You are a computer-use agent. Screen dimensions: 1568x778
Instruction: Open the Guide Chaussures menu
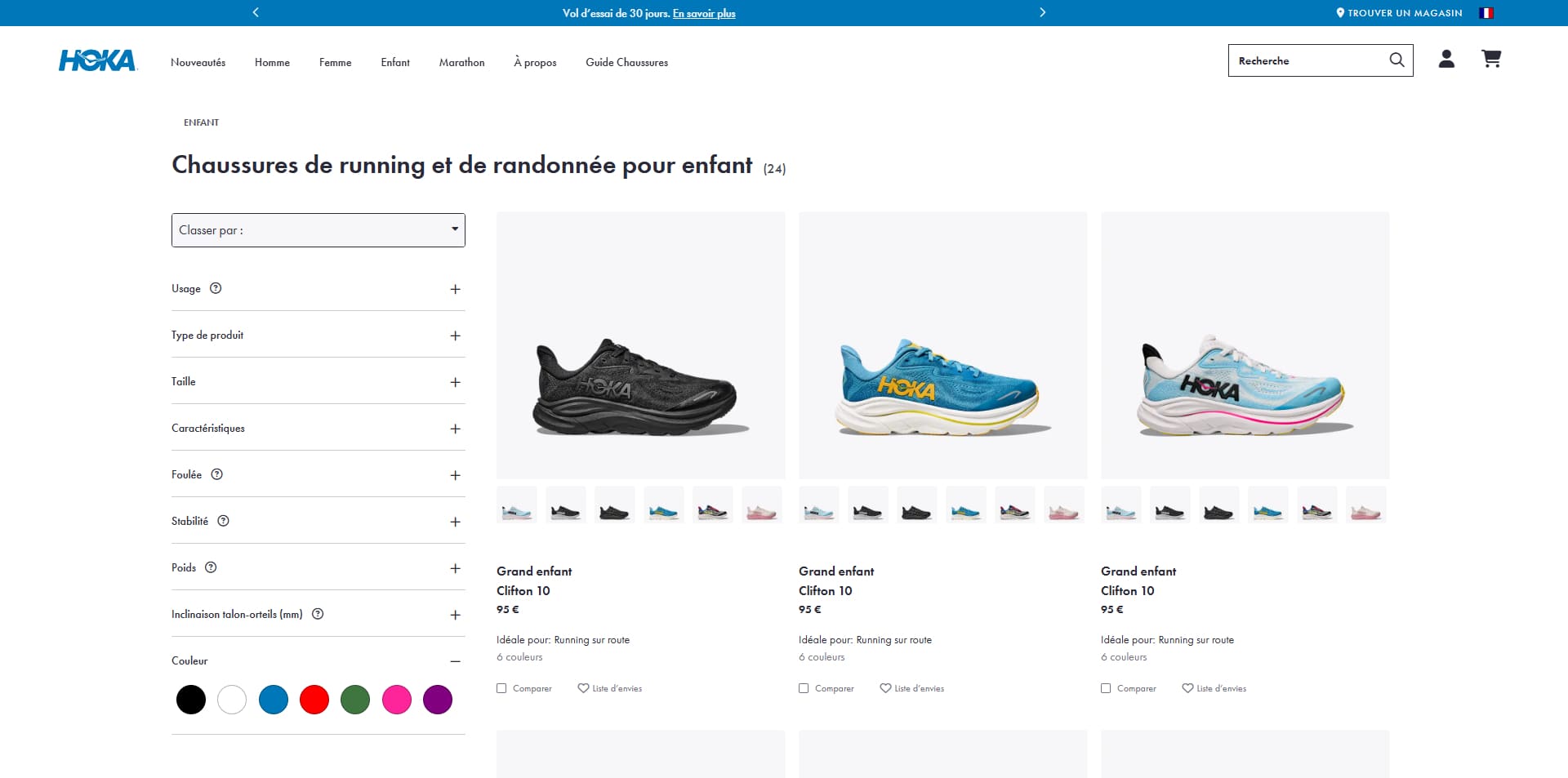pyautogui.click(x=626, y=62)
